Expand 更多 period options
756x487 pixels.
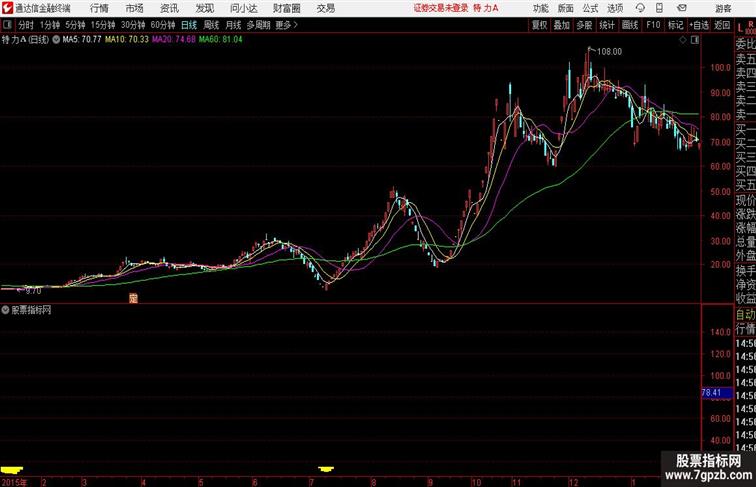286,25
